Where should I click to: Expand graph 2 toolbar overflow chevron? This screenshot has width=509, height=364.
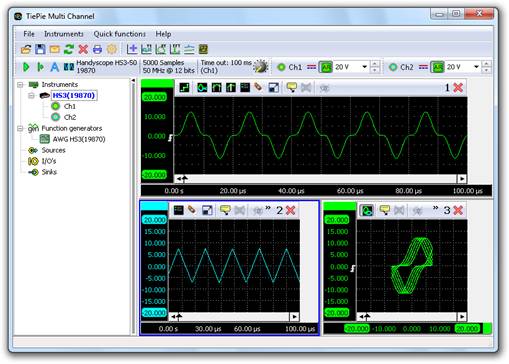[x=268, y=209]
